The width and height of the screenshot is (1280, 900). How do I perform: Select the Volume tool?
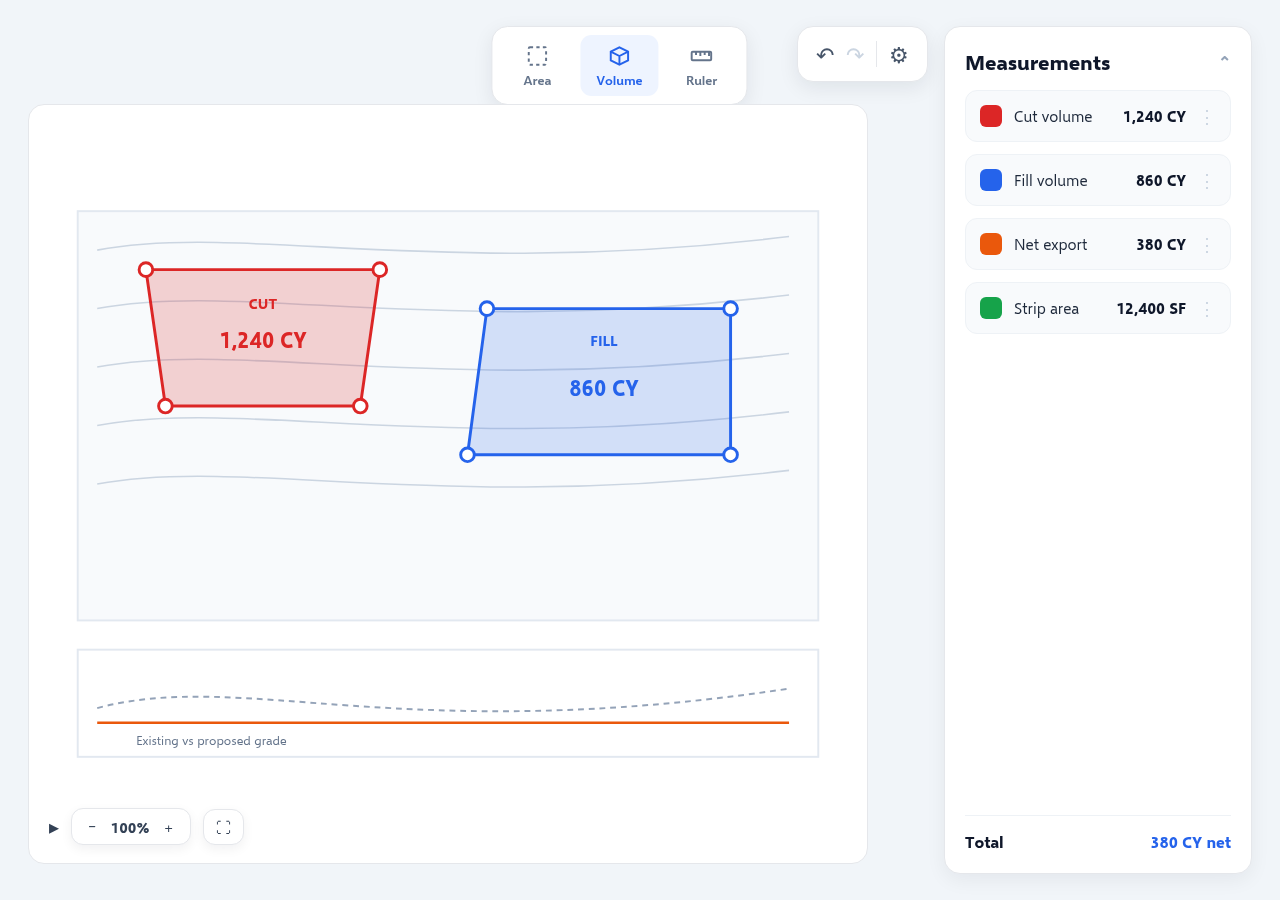point(619,66)
